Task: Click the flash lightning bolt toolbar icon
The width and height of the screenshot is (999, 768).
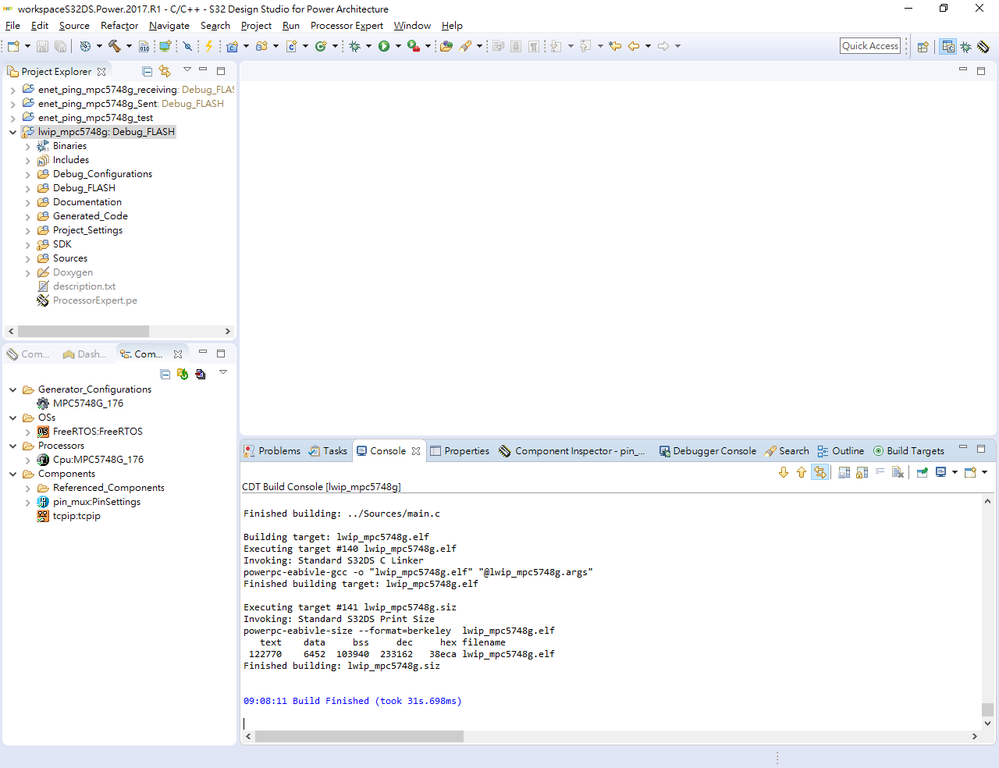Action: (208, 46)
